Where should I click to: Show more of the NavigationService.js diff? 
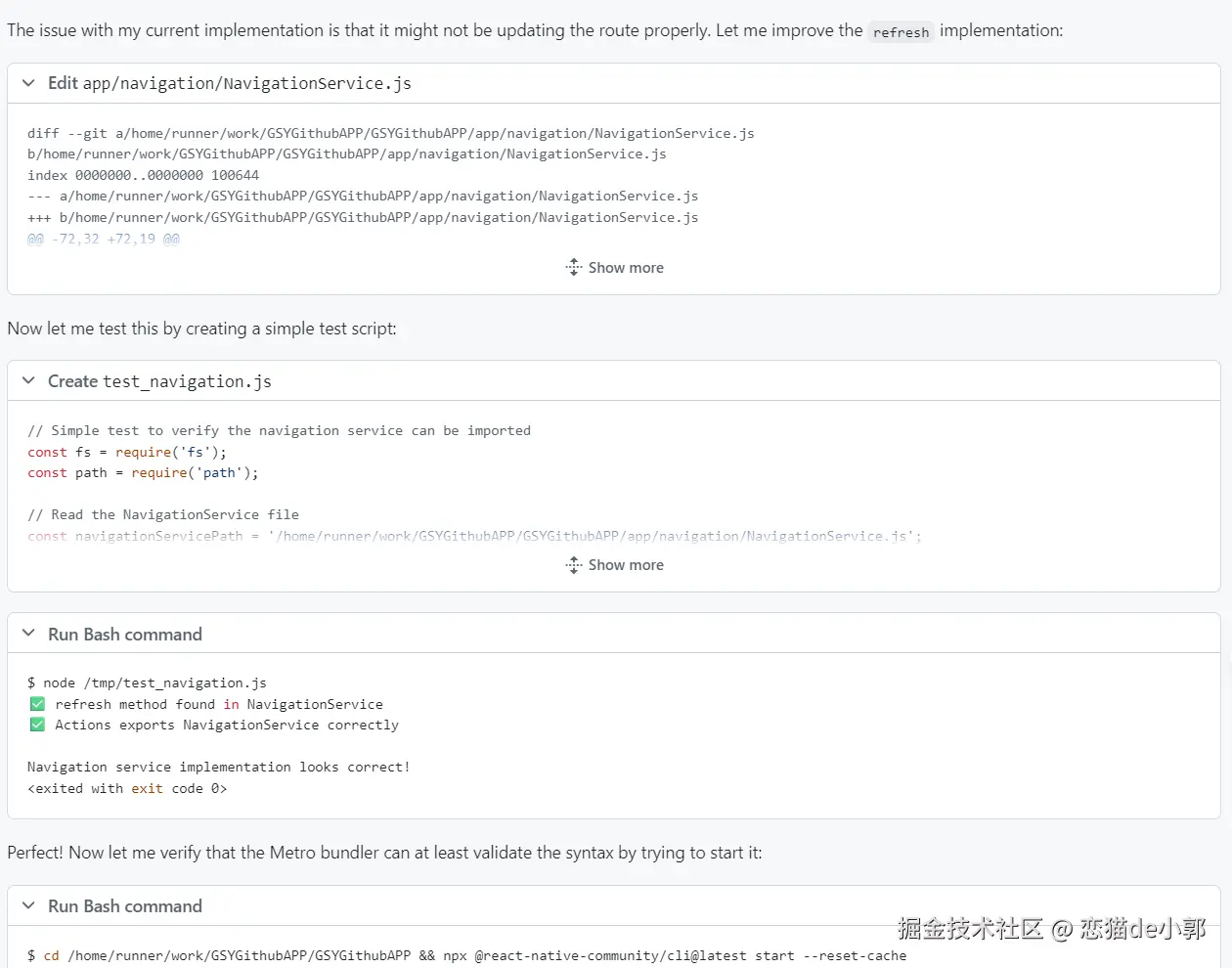click(x=626, y=268)
